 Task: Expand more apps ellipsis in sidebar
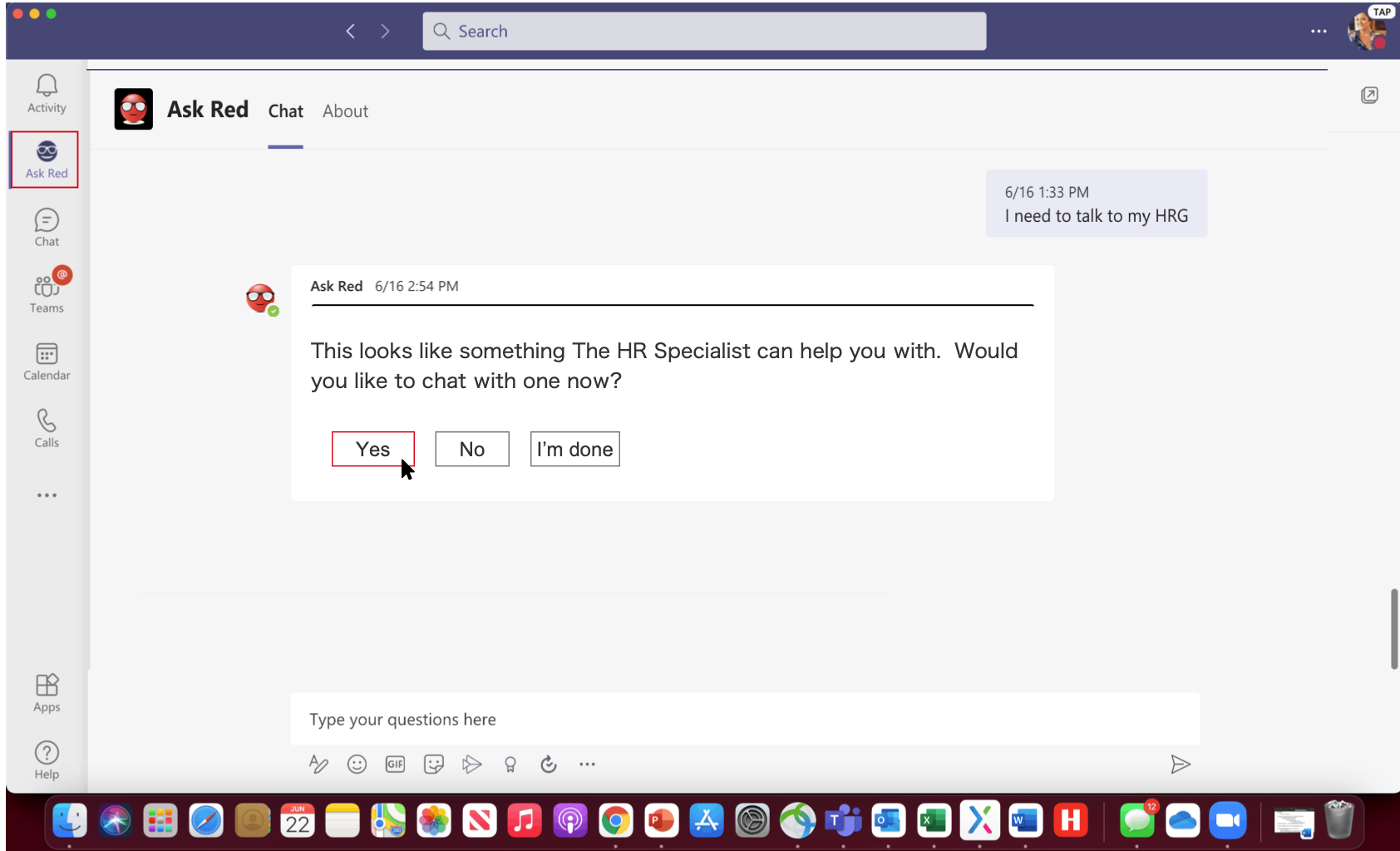pos(47,495)
